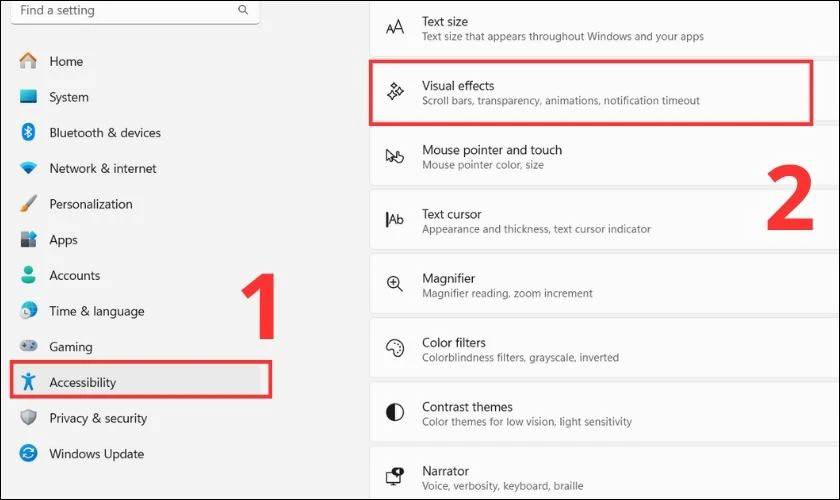Click 'Voice, verbosity, keyboard, braille' text

tap(502, 486)
